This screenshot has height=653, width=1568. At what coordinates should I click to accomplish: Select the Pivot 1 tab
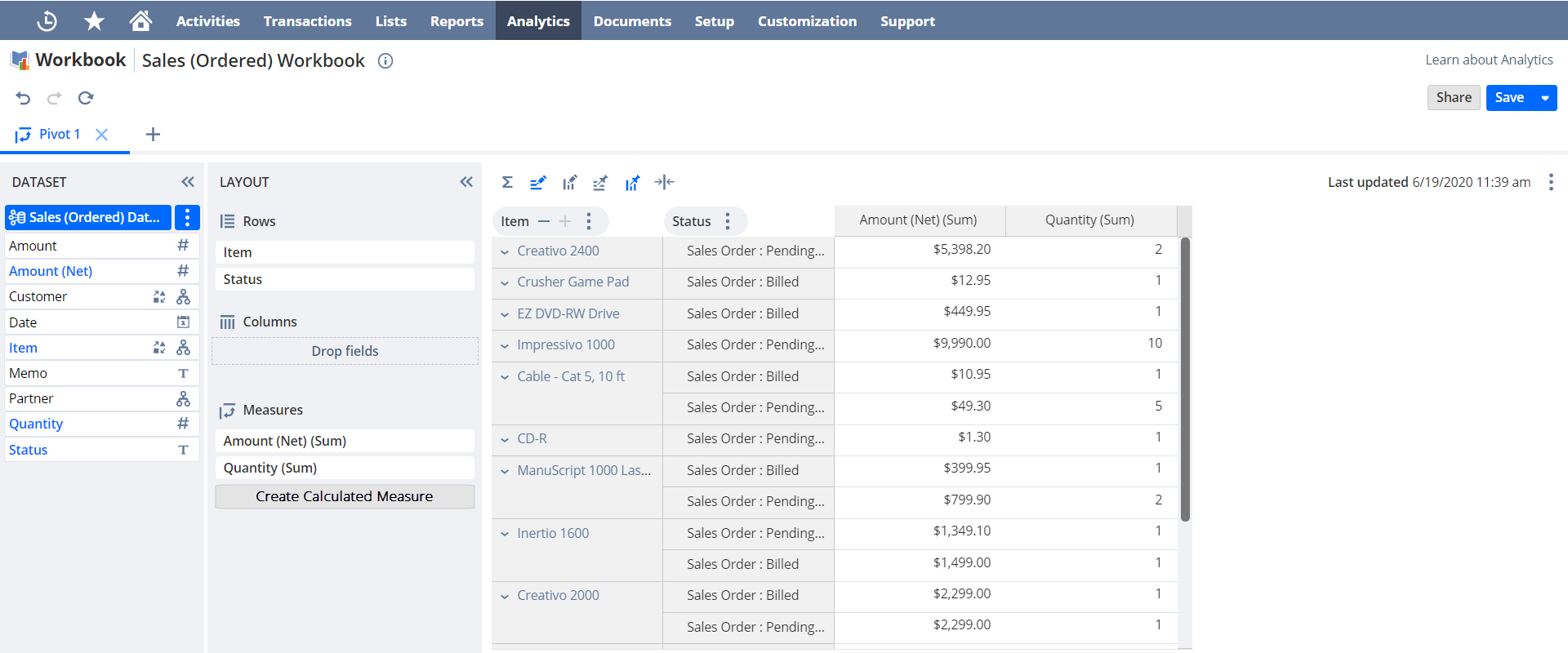click(59, 135)
